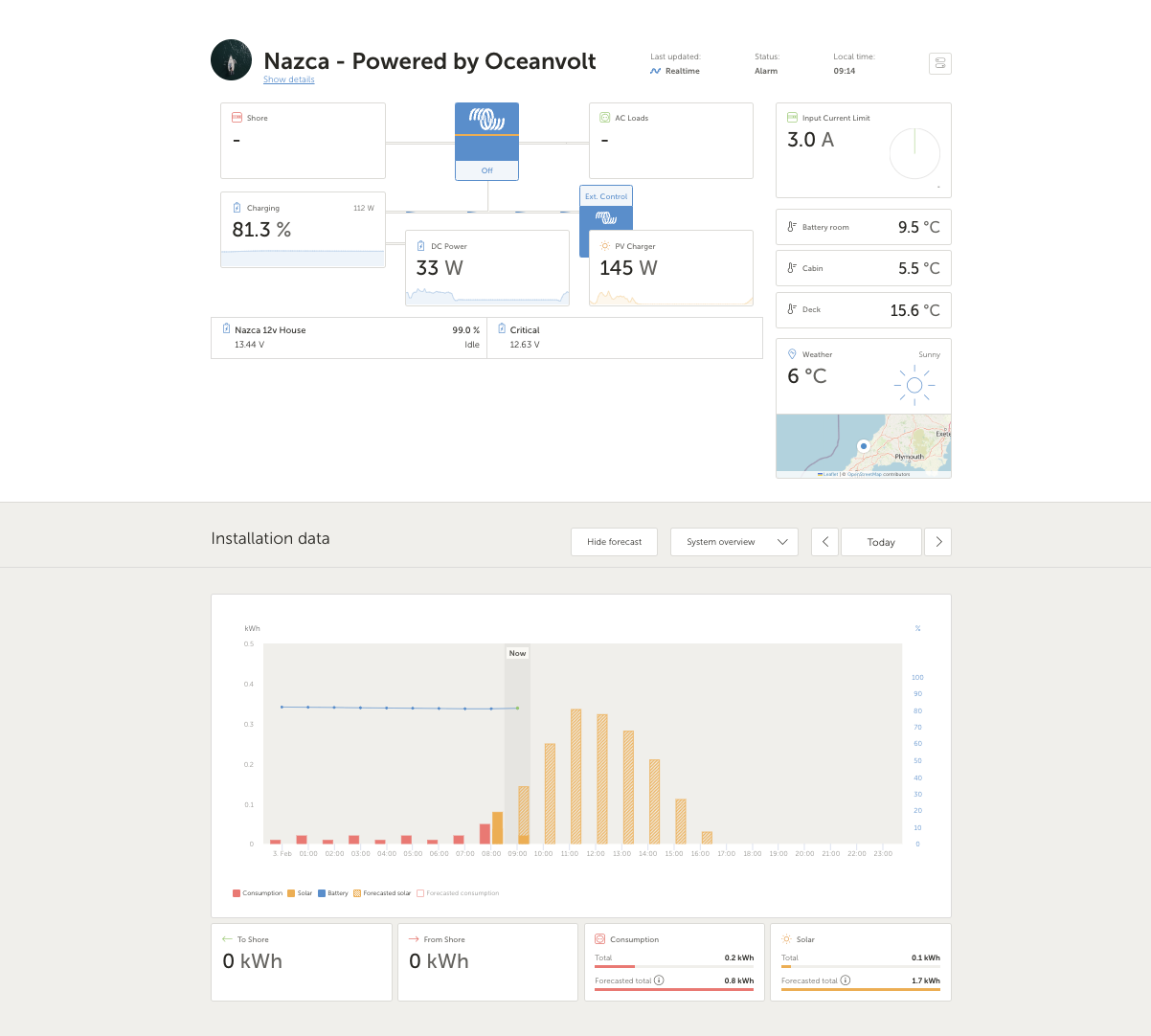The image size is (1151, 1036).
Task: Click the DC Power 33 W value
Action: (x=440, y=268)
